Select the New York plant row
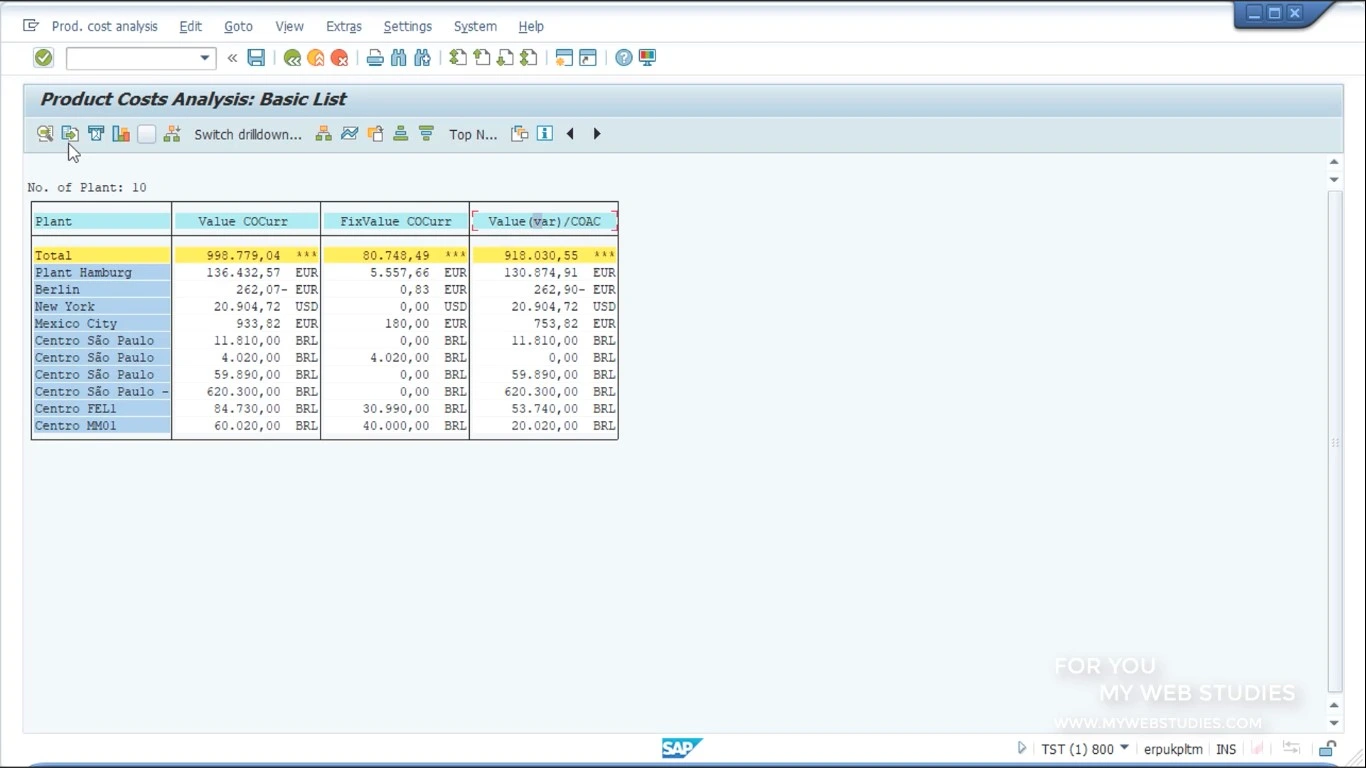The height and width of the screenshot is (768, 1366). (x=102, y=306)
